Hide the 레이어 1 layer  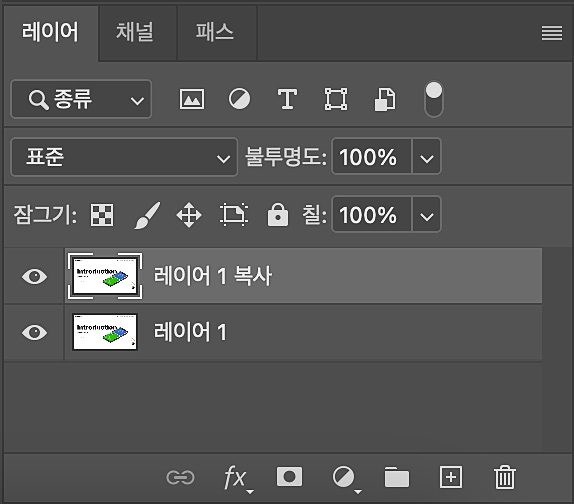pos(34,332)
